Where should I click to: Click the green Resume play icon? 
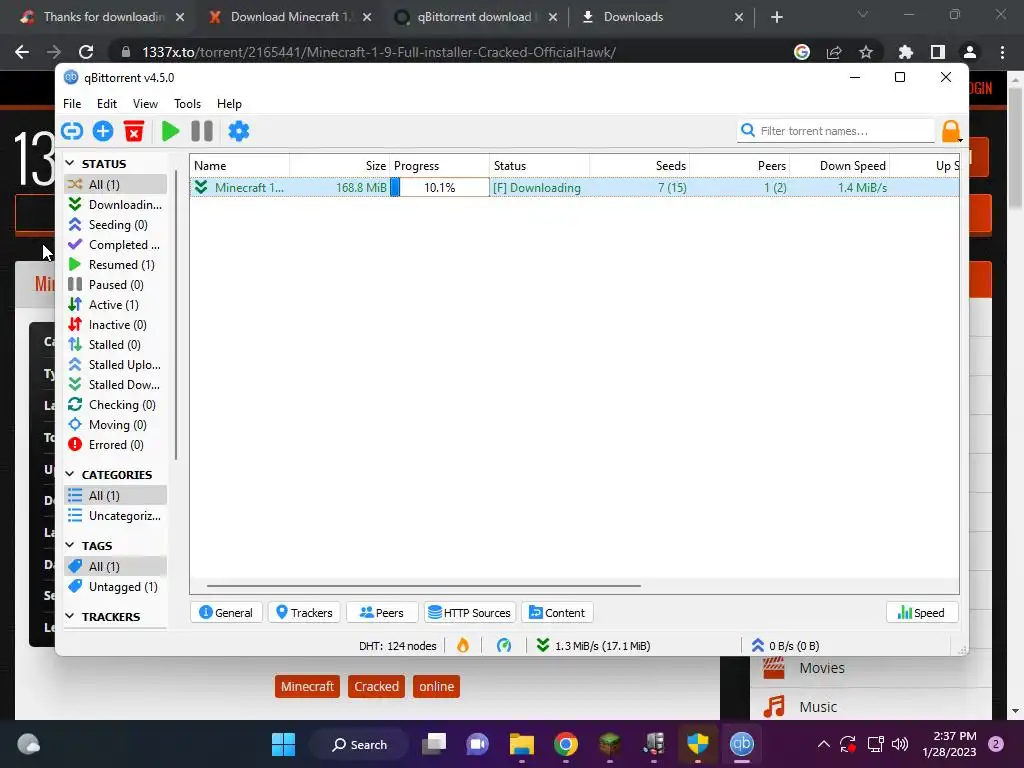click(x=170, y=131)
